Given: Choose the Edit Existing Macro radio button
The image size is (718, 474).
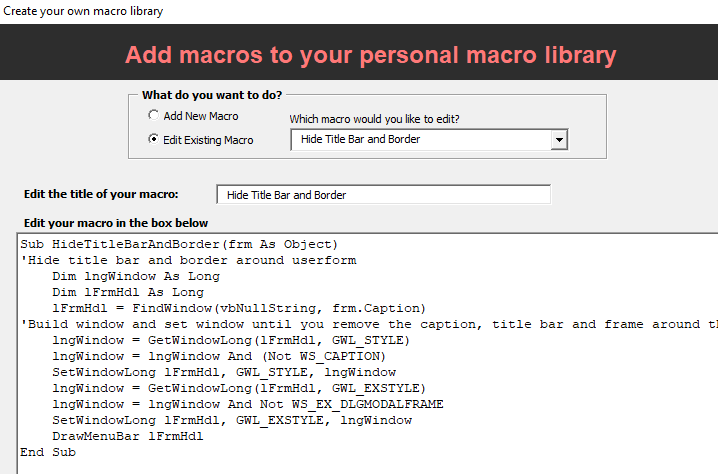Looking at the screenshot, I should coord(154,139).
